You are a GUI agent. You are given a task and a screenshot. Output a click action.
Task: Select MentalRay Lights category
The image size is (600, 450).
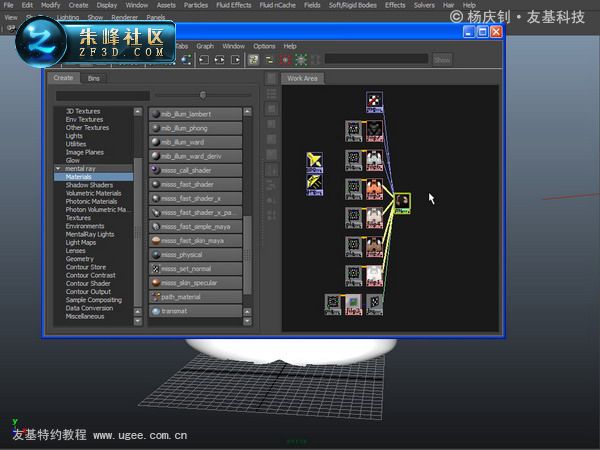coord(90,234)
